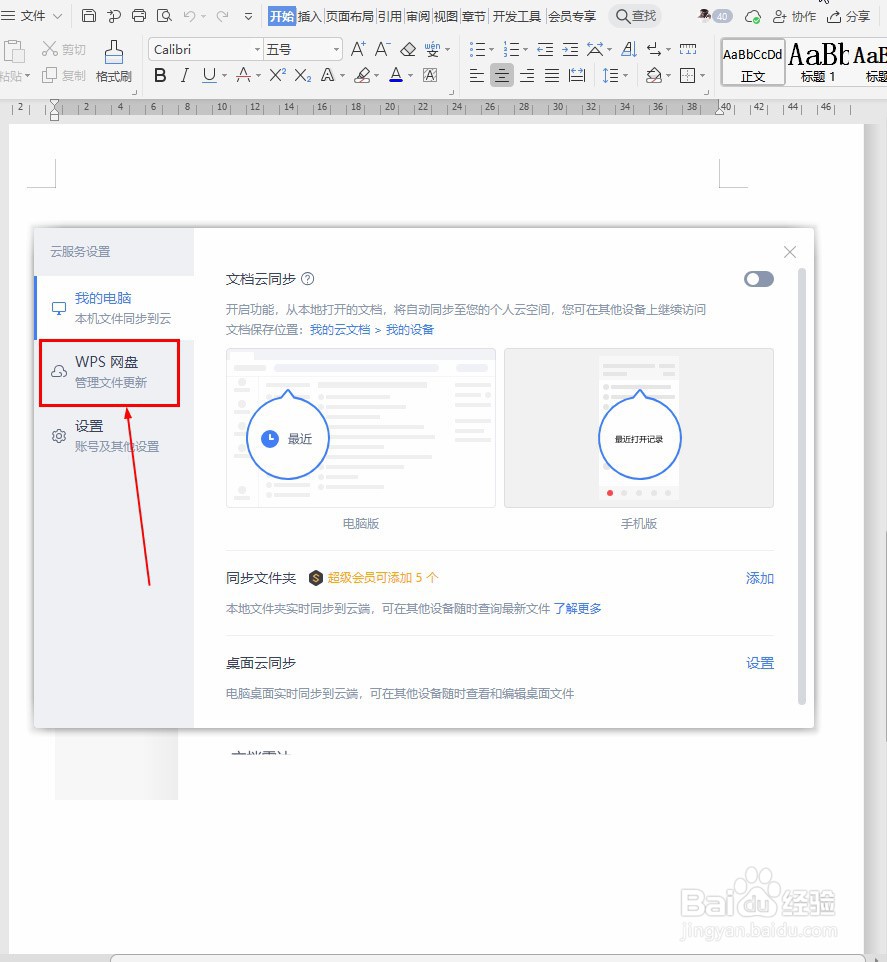The image size is (887, 962).
Task: Click the Distributed alignment icon
Action: [577, 75]
